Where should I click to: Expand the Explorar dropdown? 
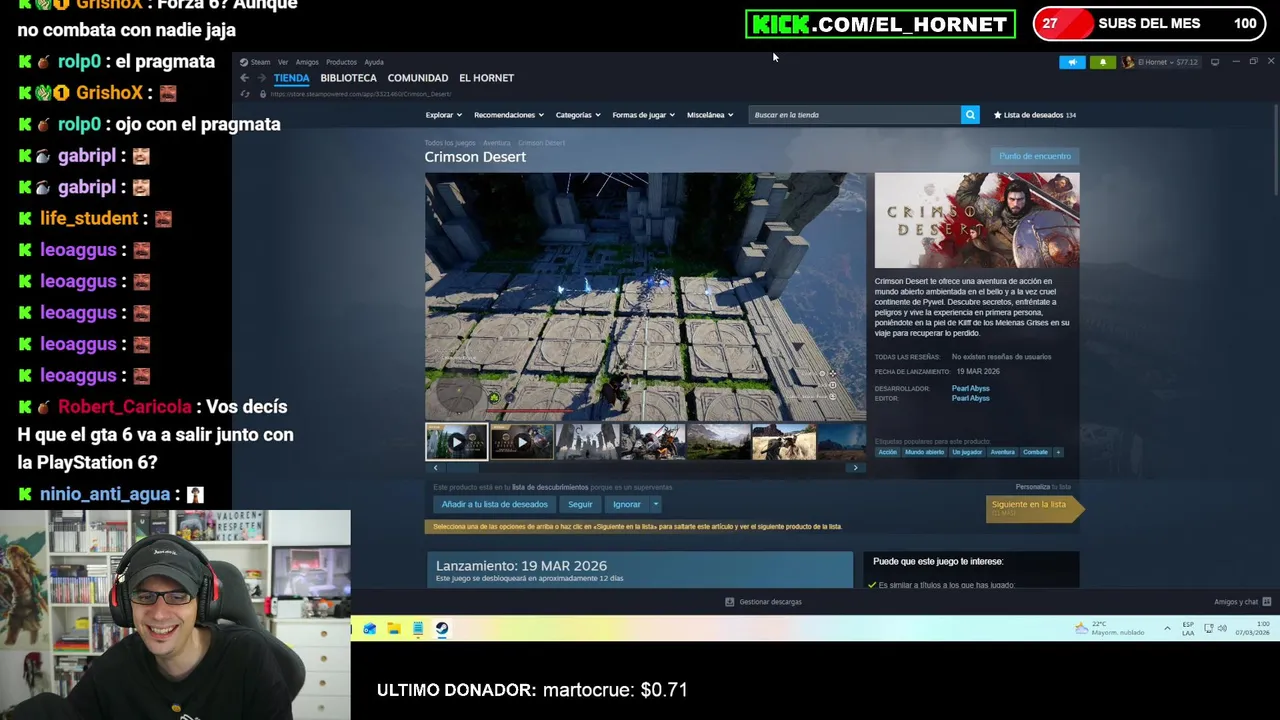click(x=443, y=115)
